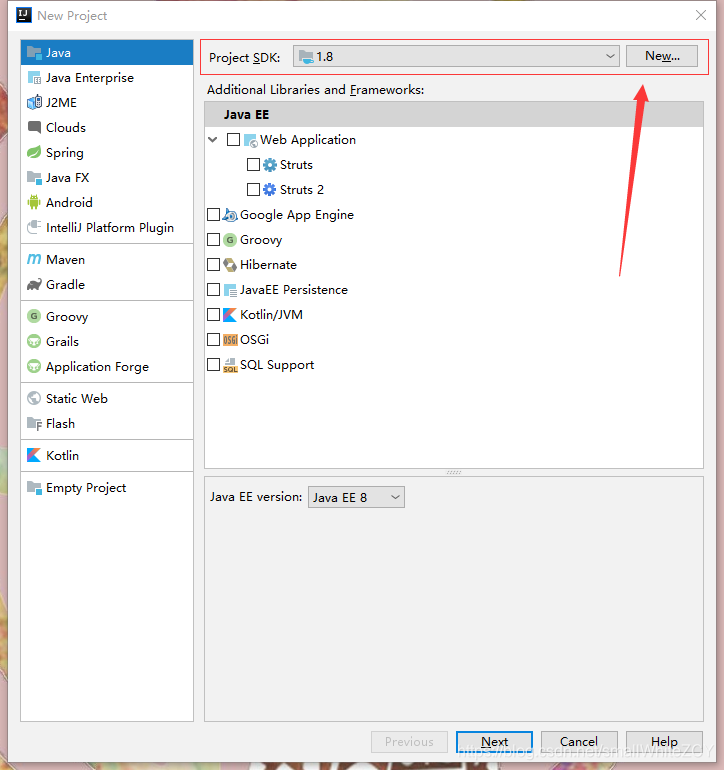Click the Web Application framework icon

pyautogui.click(x=251, y=140)
